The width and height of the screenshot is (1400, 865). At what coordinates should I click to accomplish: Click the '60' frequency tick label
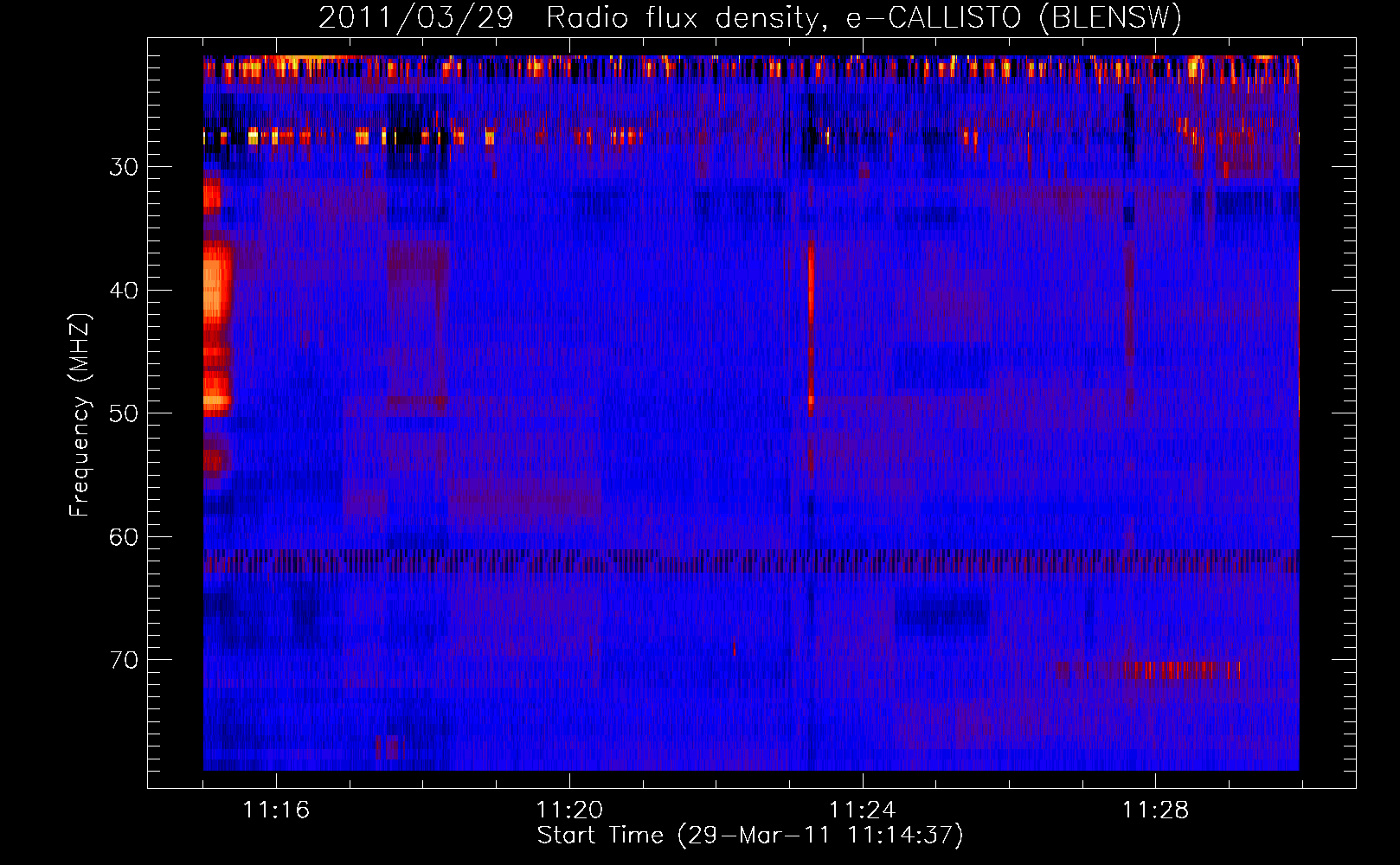click(x=124, y=537)
